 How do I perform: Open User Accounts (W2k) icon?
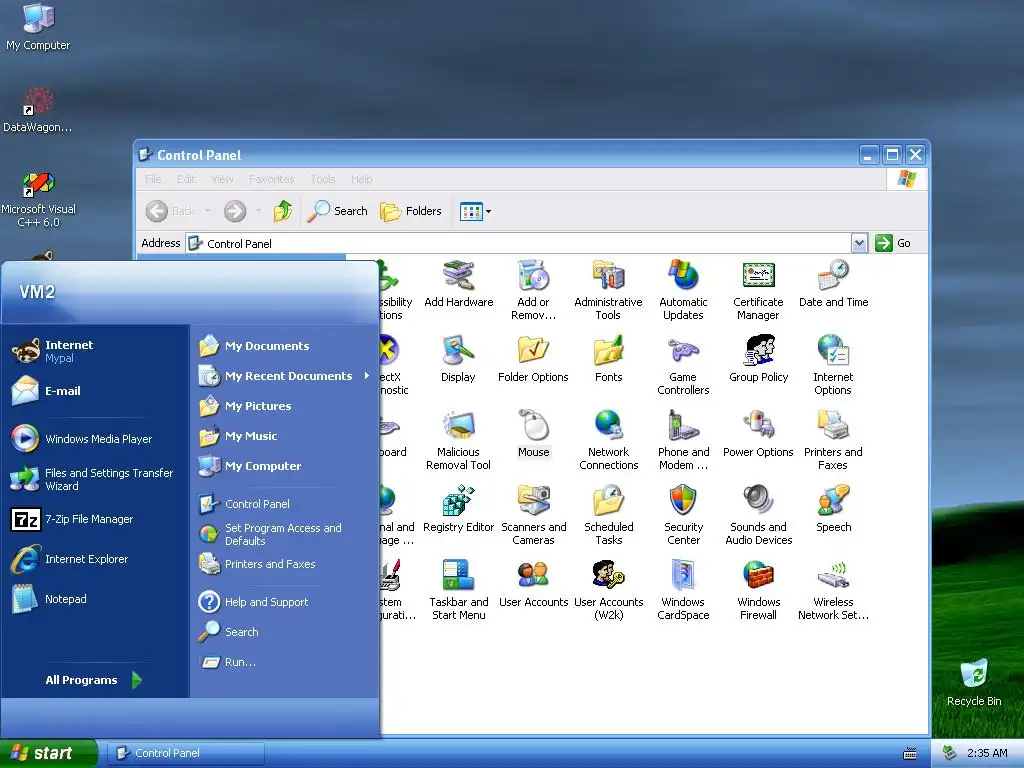(x=609, y=591)
